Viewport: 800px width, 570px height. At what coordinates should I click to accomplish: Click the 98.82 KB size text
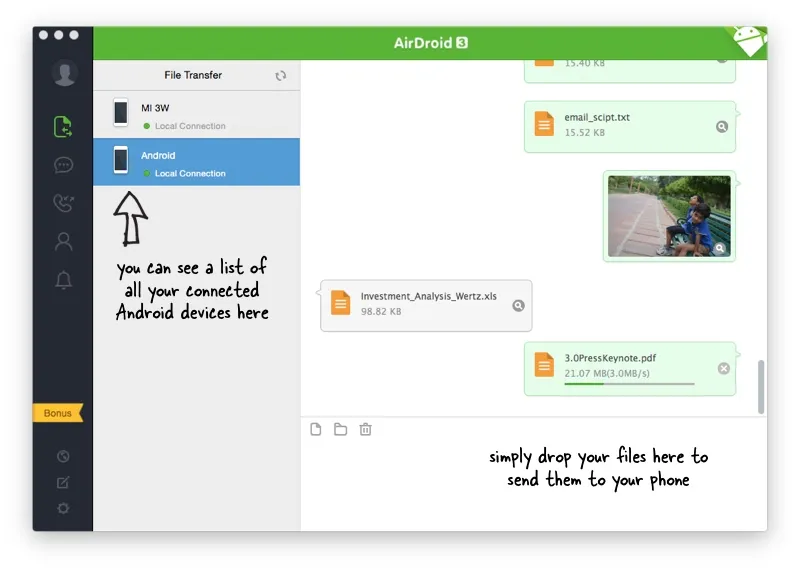(x=381, y=311)
